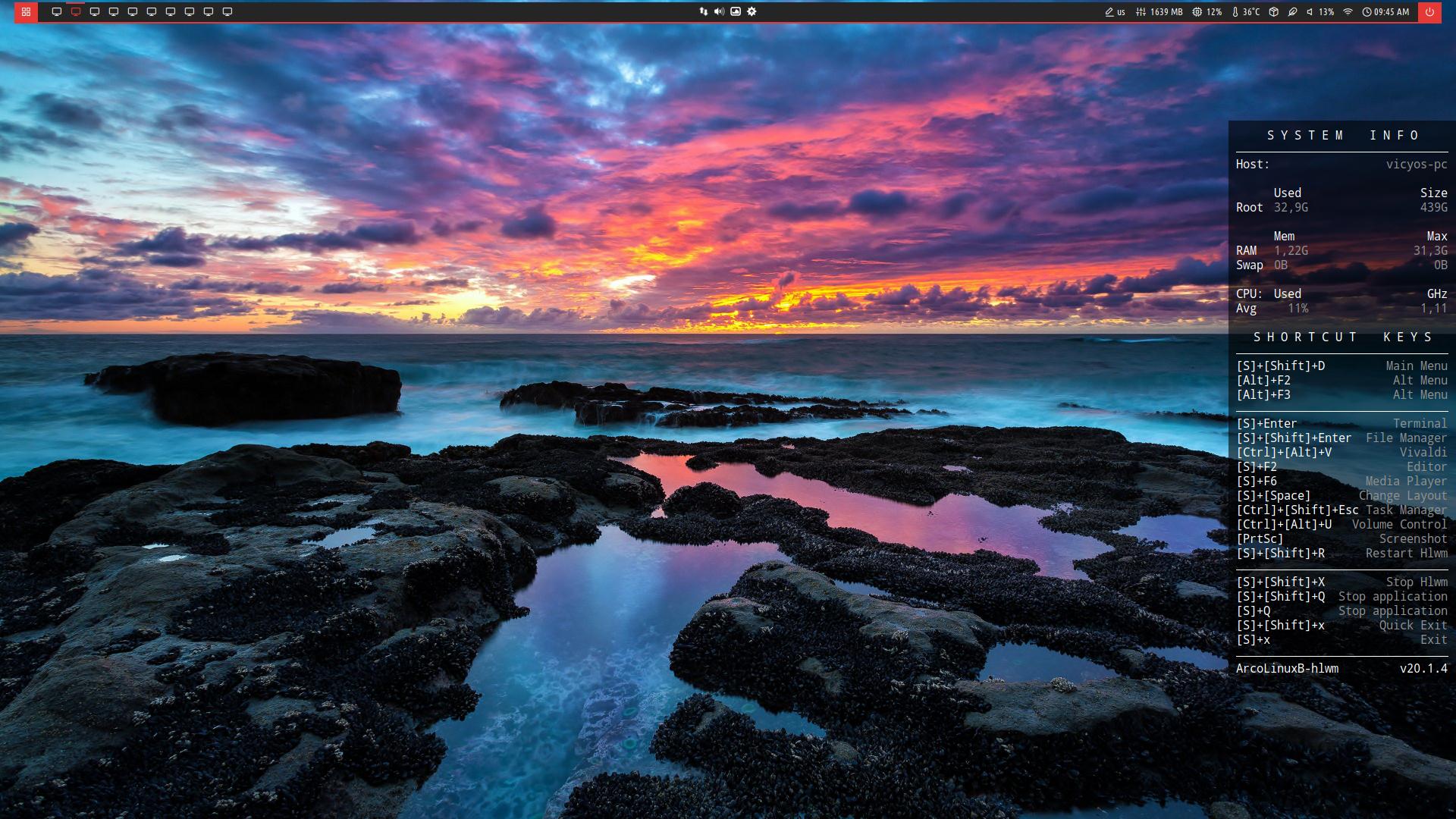
Task: Click the 'ArcoLinuxB-hlwm' distro label
Action: [1287, 668]
